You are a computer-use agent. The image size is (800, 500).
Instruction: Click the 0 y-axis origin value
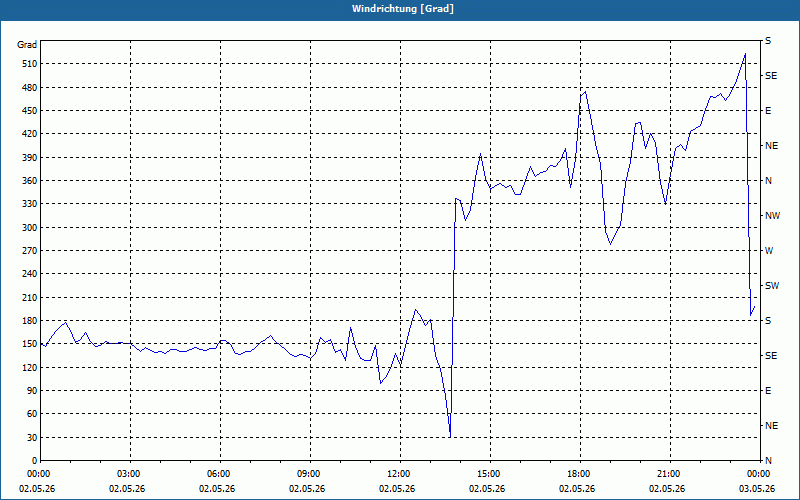(35, 461)
